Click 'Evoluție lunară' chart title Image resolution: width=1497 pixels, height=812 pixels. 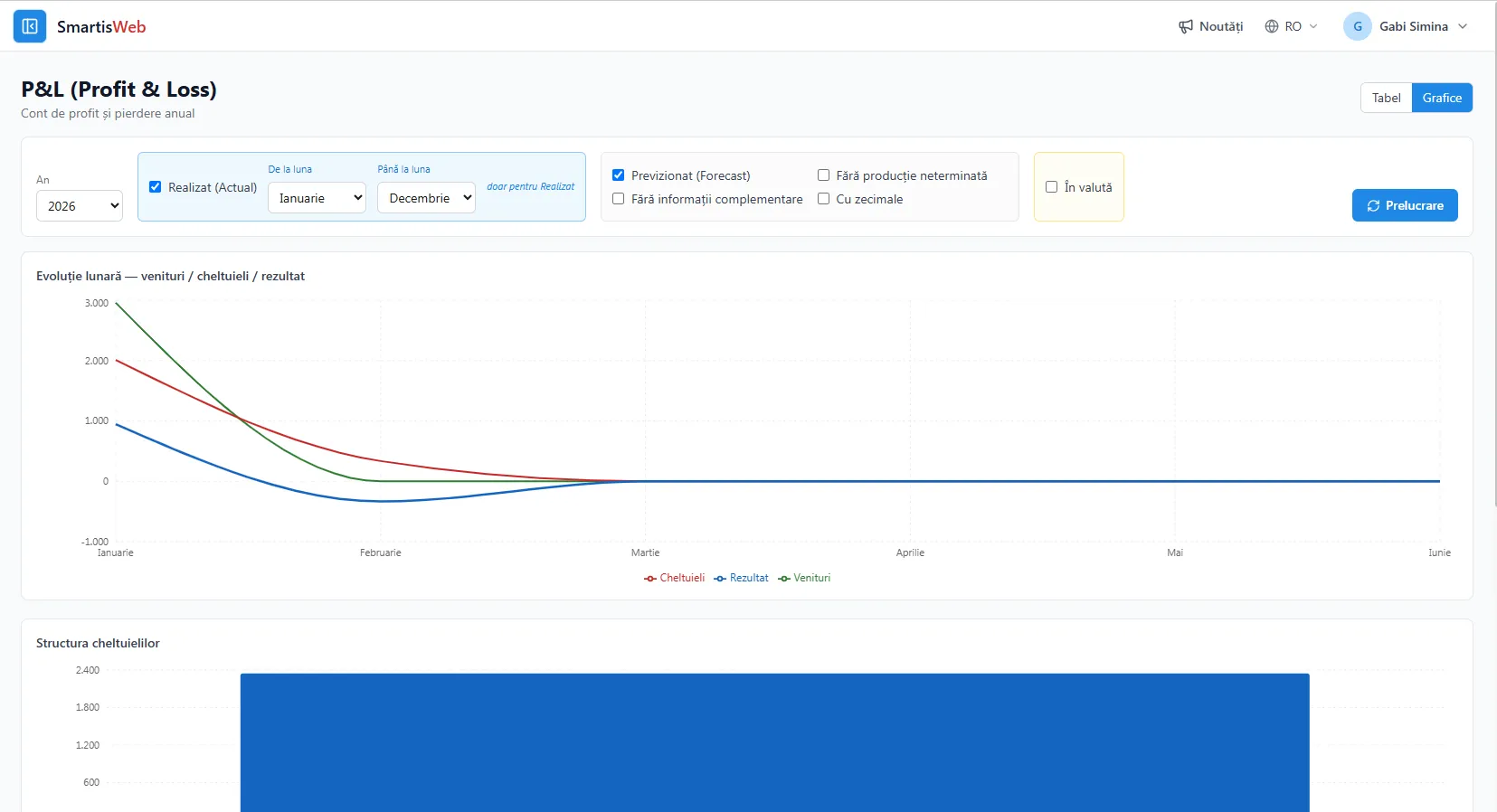tap(170, 276)
